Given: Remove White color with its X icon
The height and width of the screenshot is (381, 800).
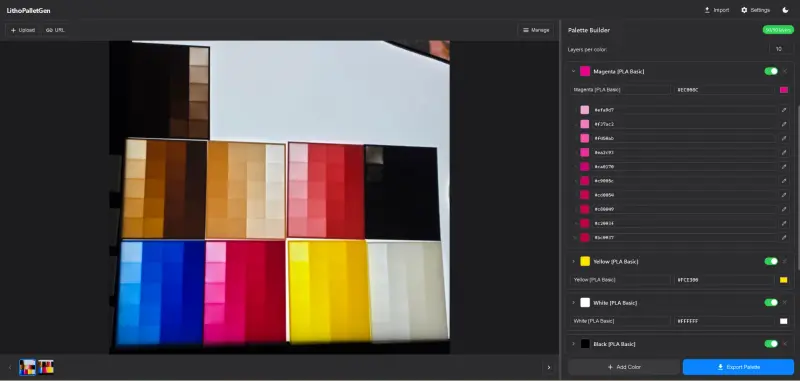Looking at the screenshot, I should coord(785,303).
